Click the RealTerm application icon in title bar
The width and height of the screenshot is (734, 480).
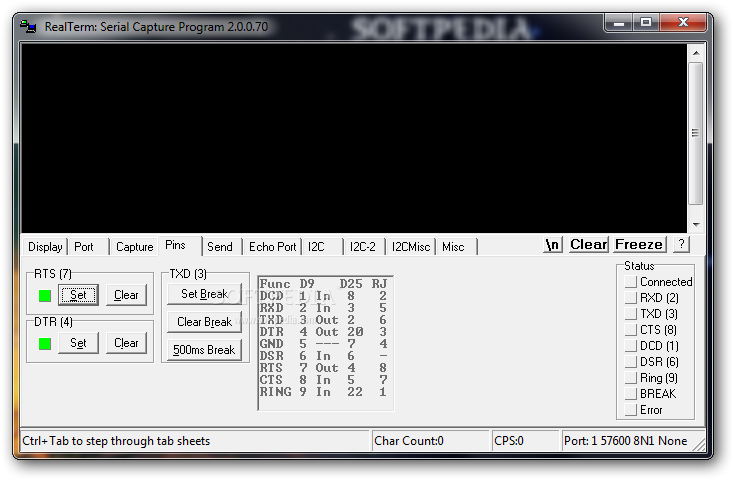click(x=28, y=27)
